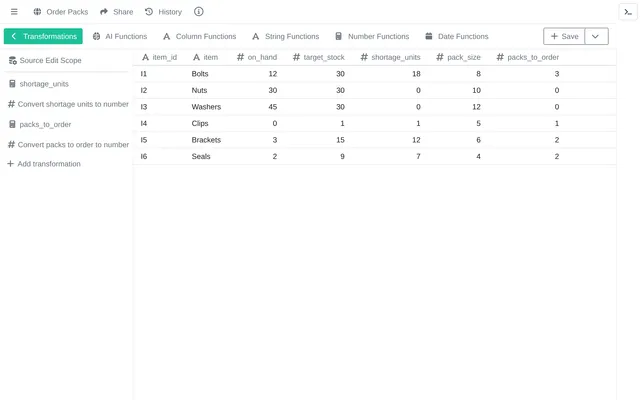Collapse Transformations with the back chevron

[x=13, y=36]
